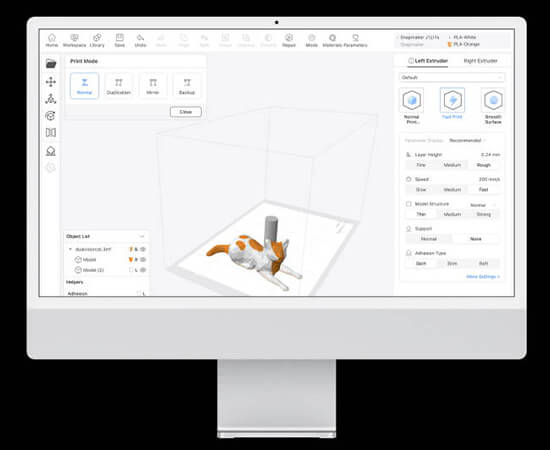Toggle visibility of the 3mf file row

click(143, 249)
